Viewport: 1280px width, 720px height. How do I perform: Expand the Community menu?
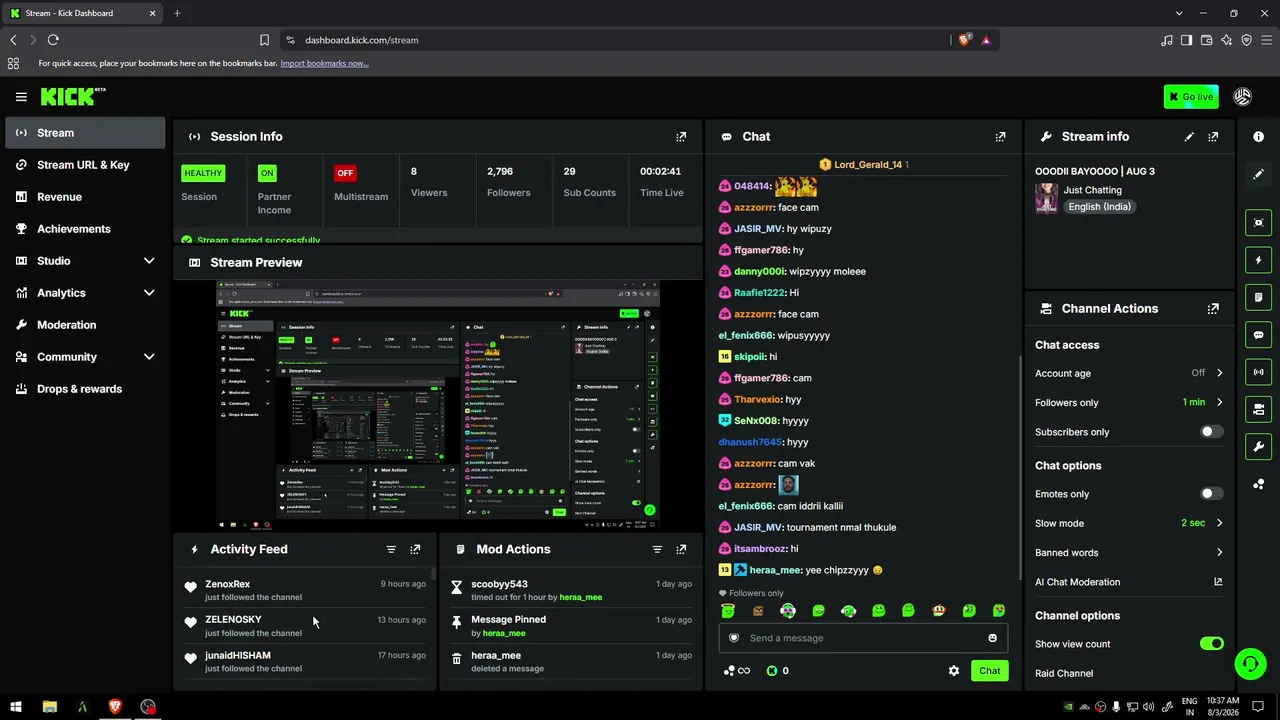tap(86, 357)
